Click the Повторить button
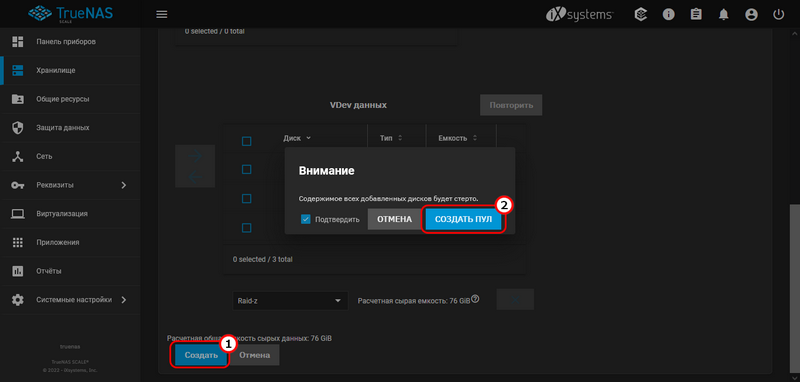The height and width of the screenshot is (382, 800). click(x=511, y=105)
